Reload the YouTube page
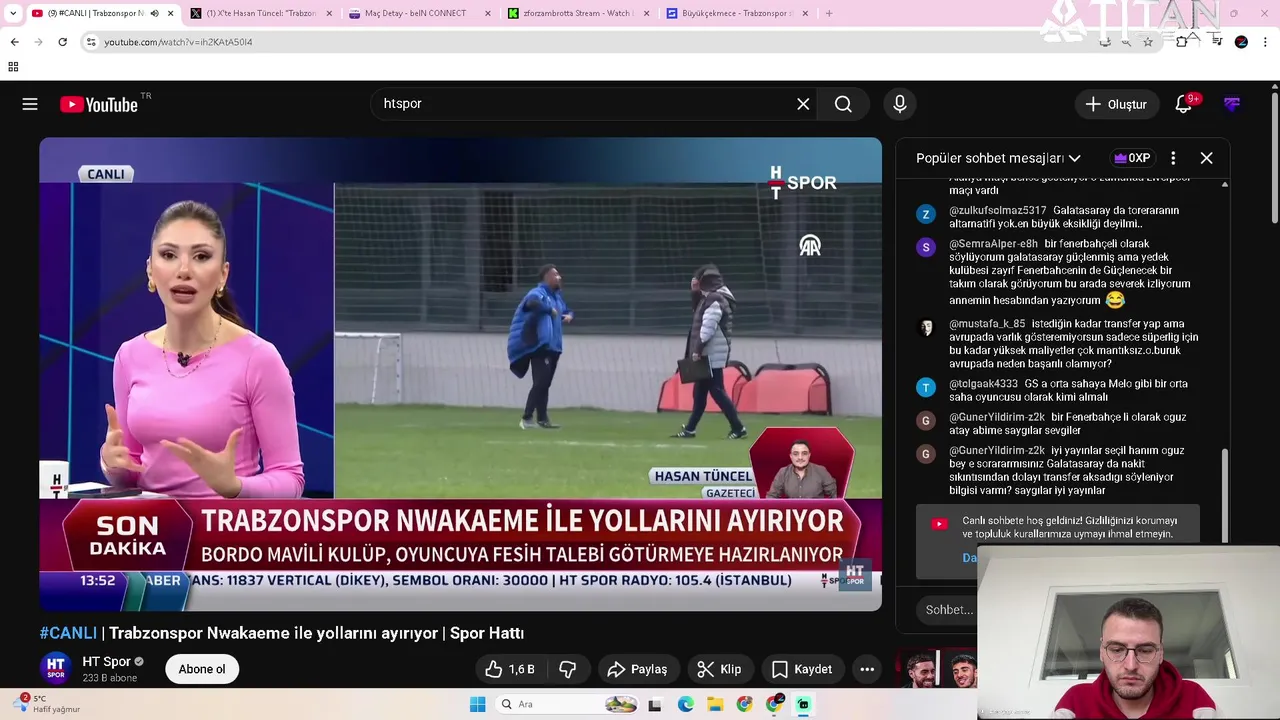1280x720 pixels. tap(62, 42)
